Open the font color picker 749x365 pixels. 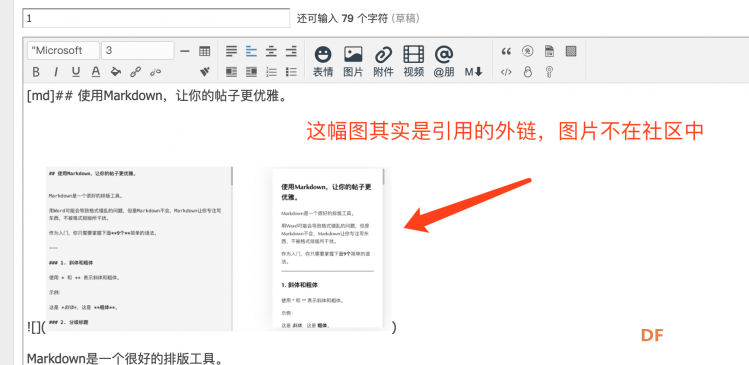point(96,72)
